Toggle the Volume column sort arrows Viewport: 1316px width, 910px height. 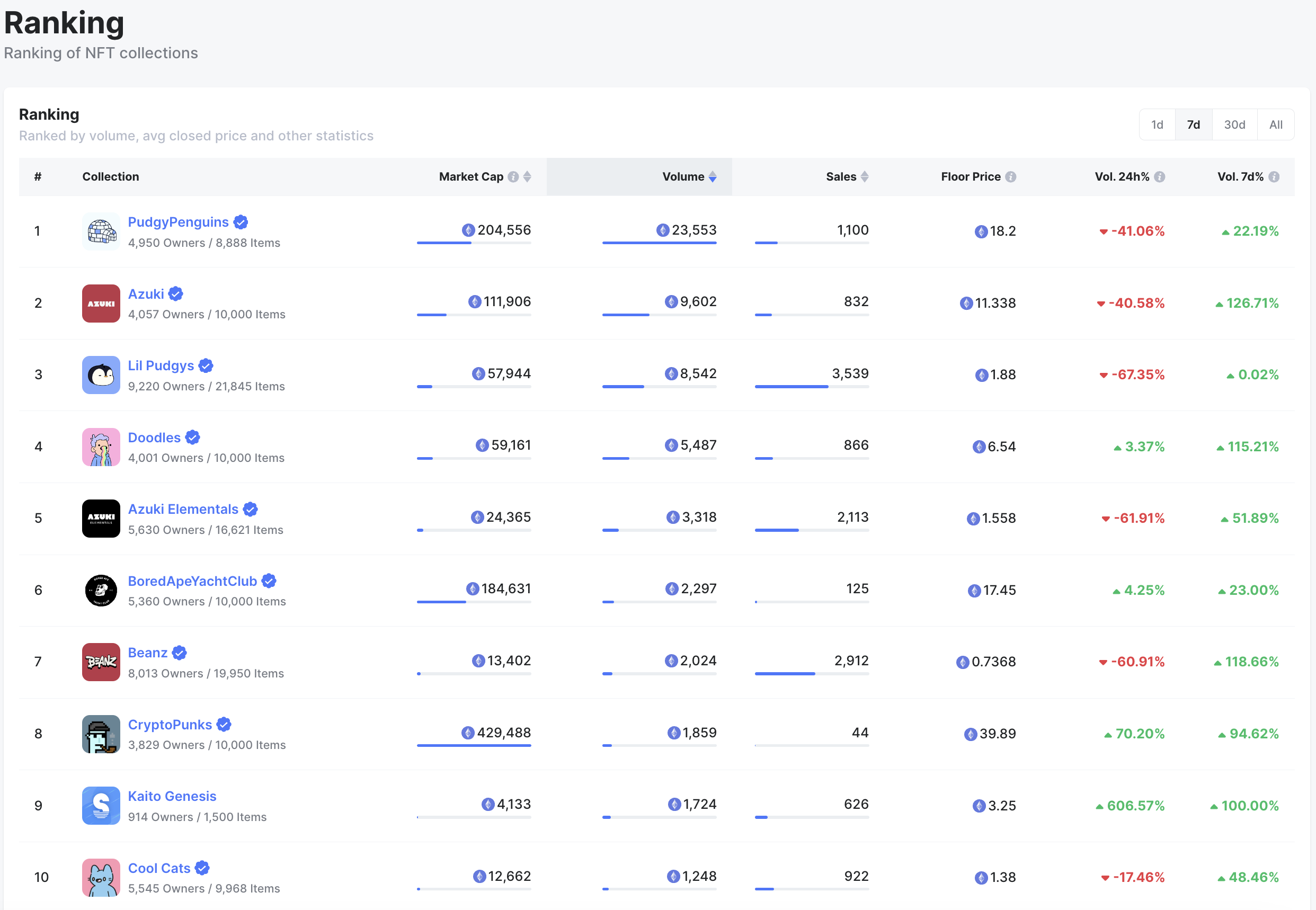click(x=712, y=177)
